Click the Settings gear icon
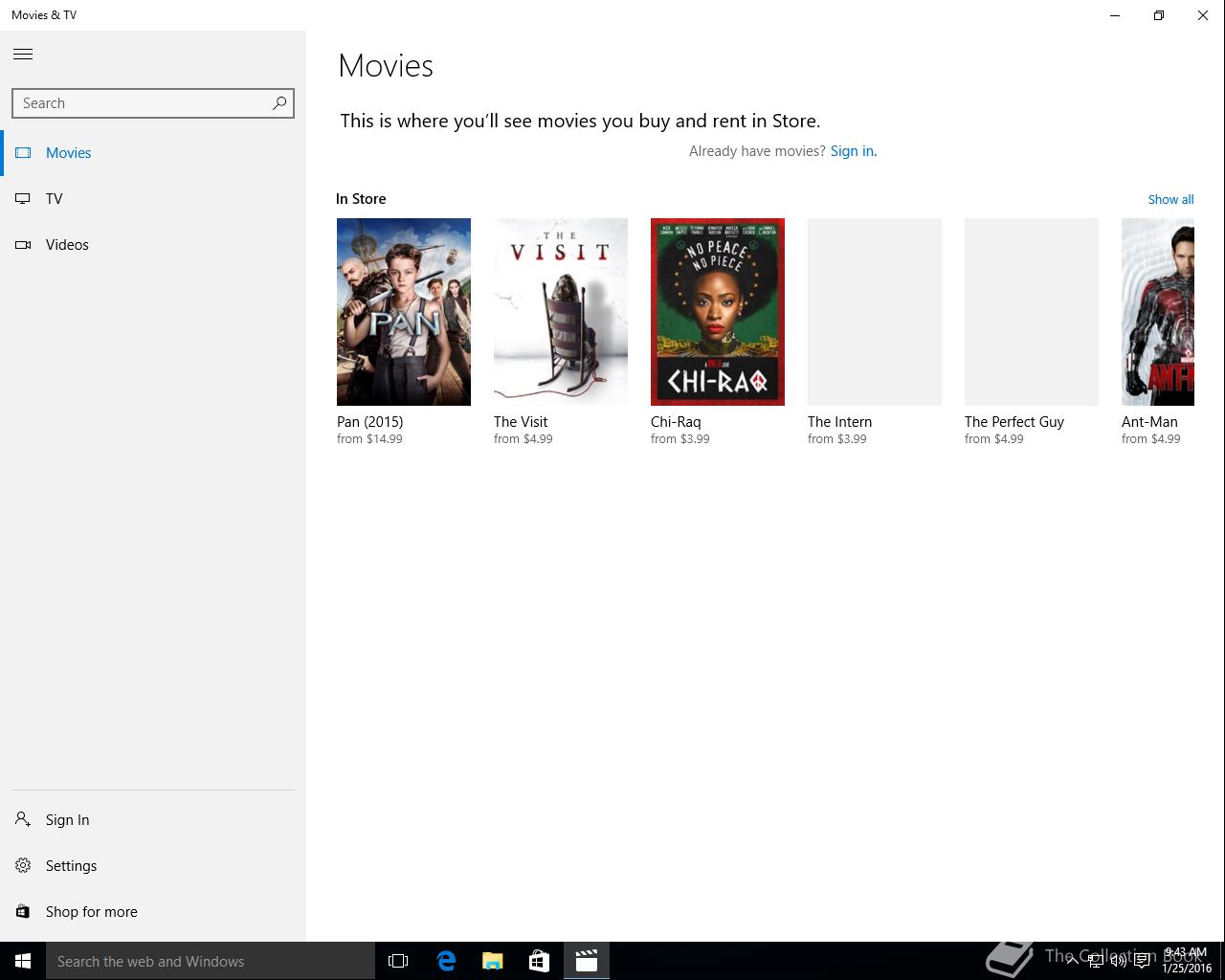The height and width of the screenshot is (980, 1225). 23,866
